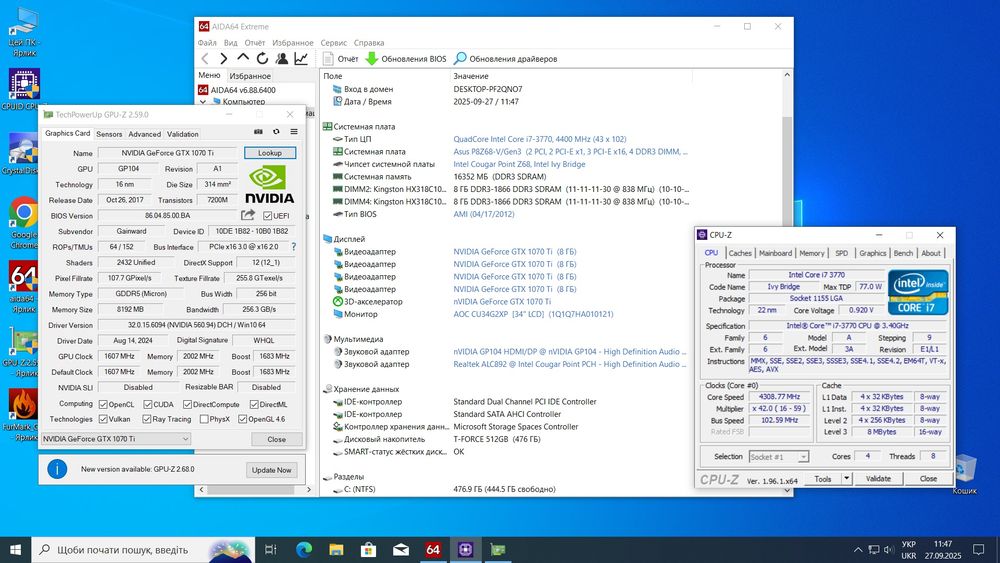Open Кошик recycle bin icon
The height and width of the screenshot is (563, 1000).
coord(964,475)
